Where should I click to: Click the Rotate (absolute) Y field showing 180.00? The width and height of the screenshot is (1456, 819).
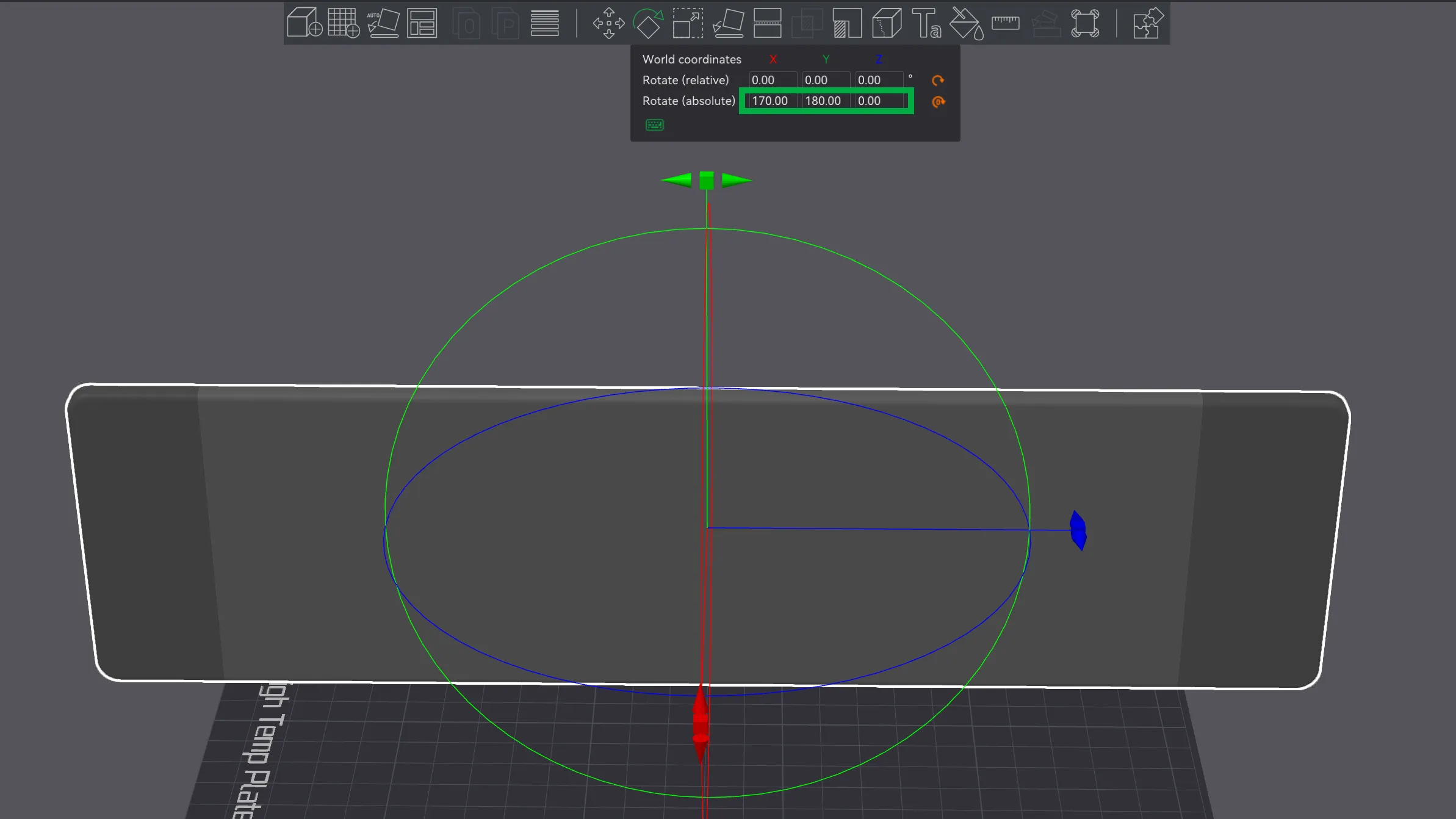tap(826, 101)
